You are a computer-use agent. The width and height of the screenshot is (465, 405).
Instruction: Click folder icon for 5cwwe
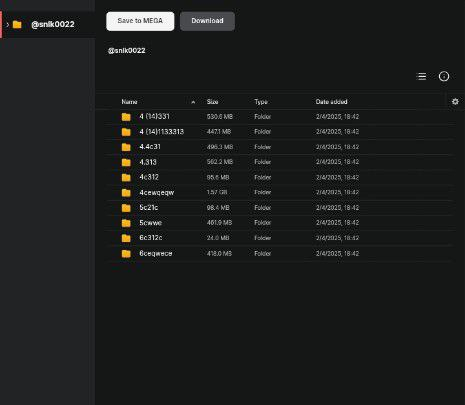126,223
